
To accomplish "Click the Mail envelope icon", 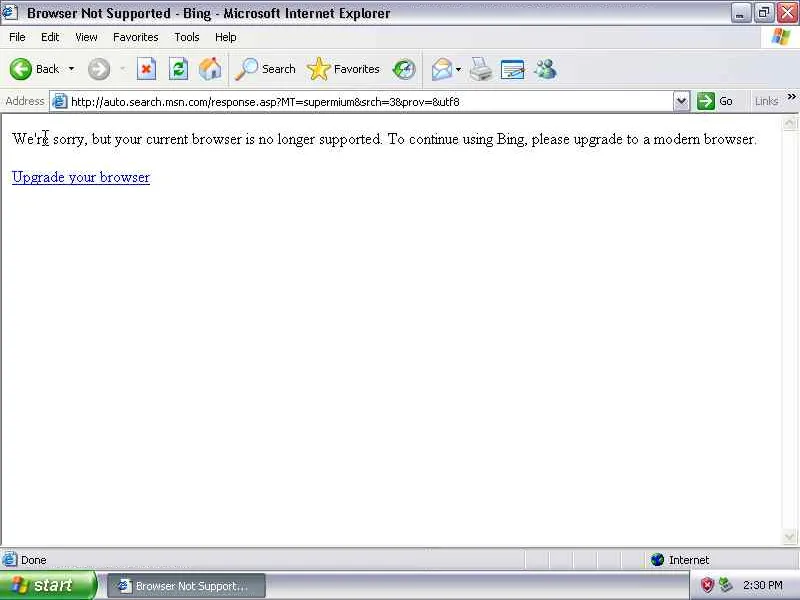I will click(x=442, y=69).
